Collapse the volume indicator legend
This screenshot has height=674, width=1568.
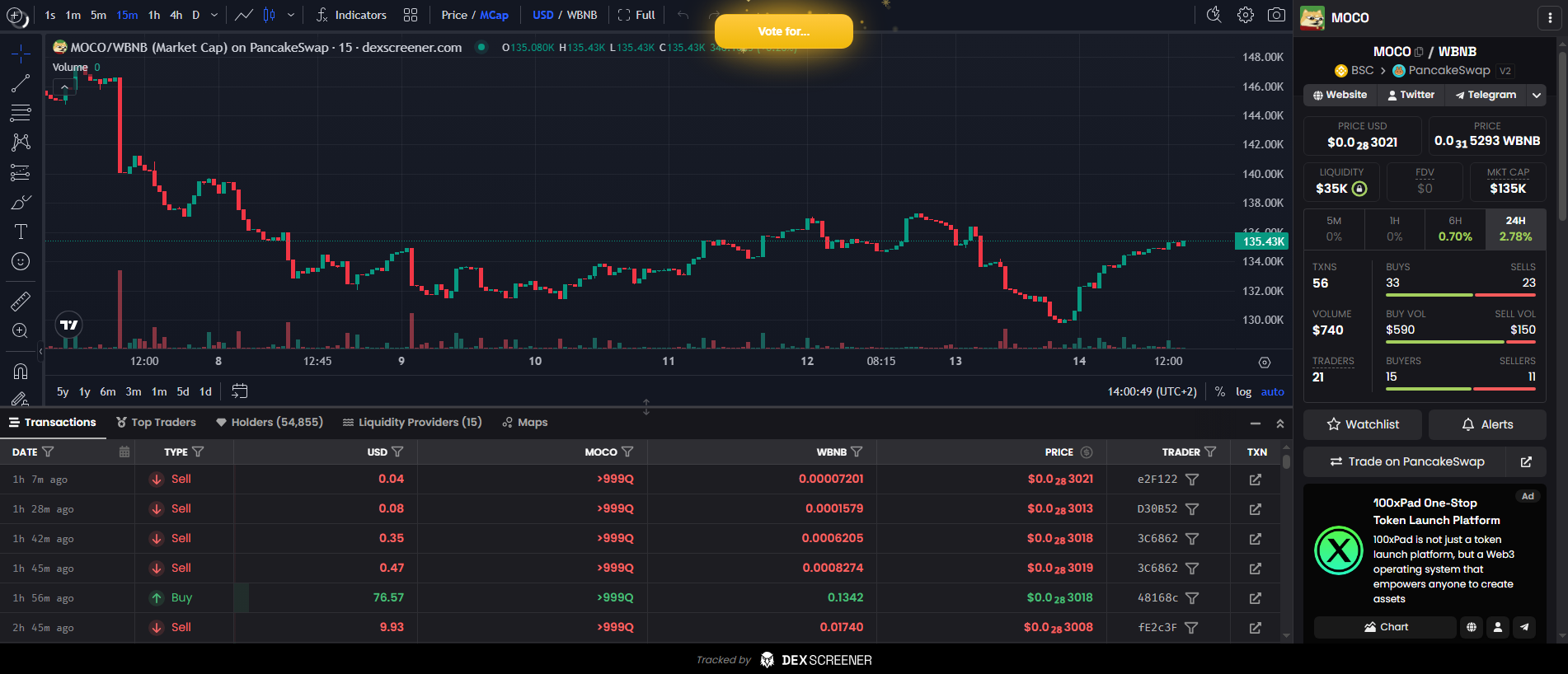(x=64, y=87)
